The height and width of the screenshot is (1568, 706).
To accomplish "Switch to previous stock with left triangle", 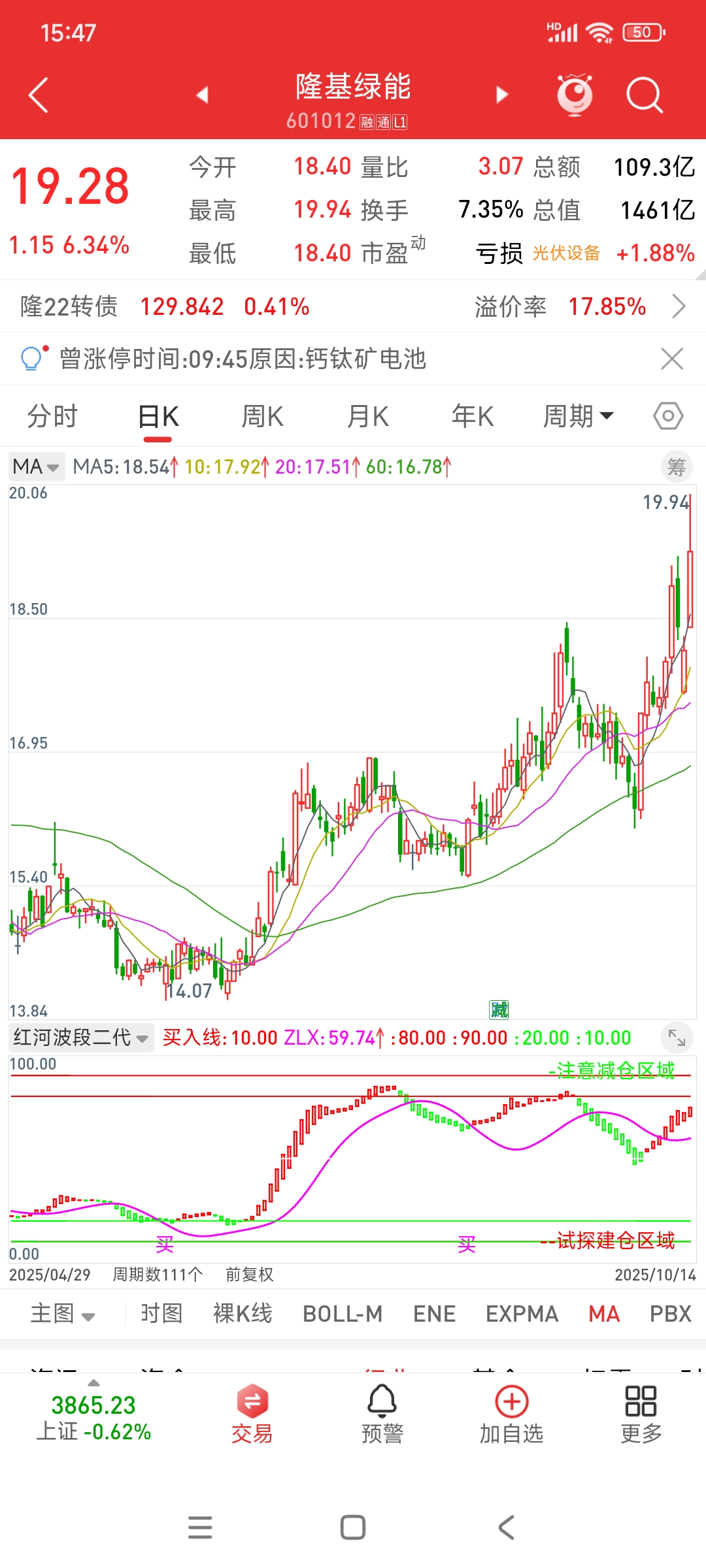I will click(x=202, y=95).
